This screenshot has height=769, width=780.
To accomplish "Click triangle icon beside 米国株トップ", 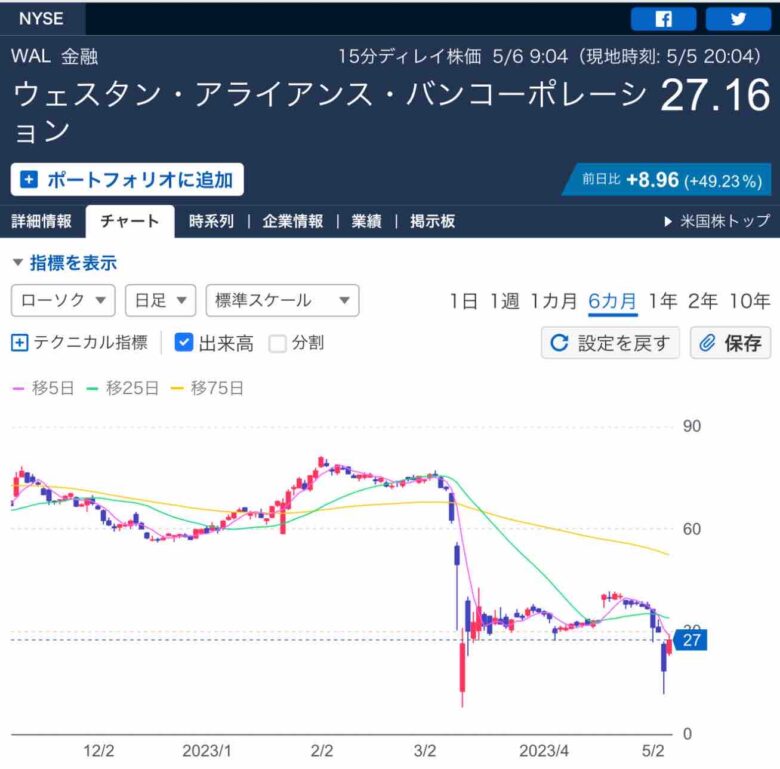I will tap(668, 221).
